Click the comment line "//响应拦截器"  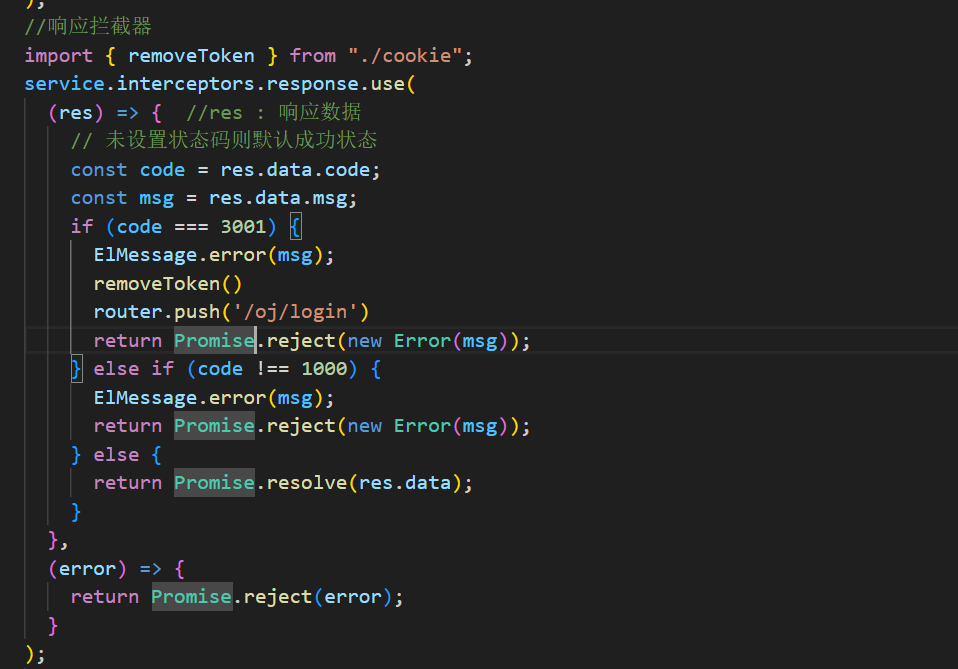coord(88,26)
